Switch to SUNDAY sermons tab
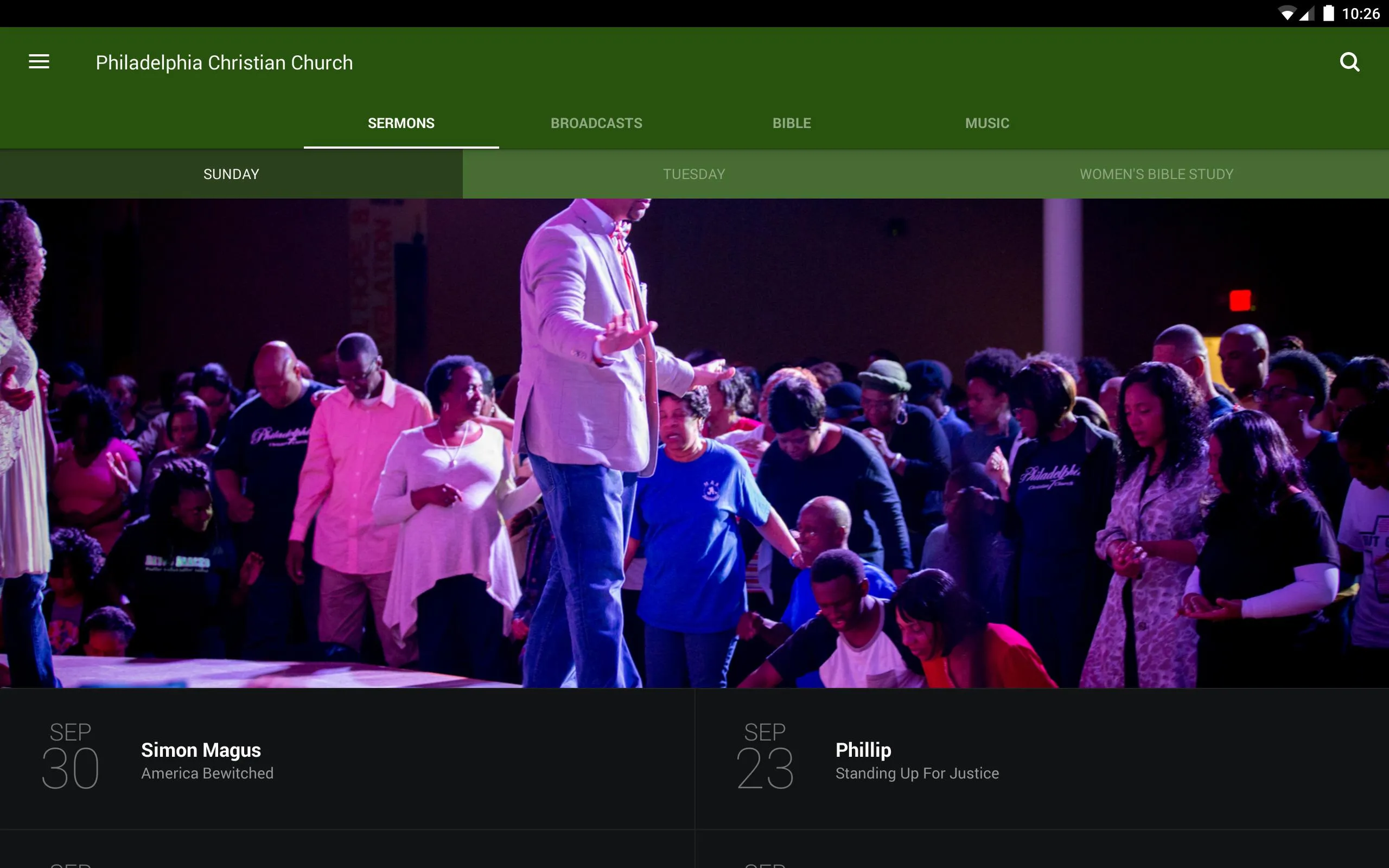 coord(231,173)
